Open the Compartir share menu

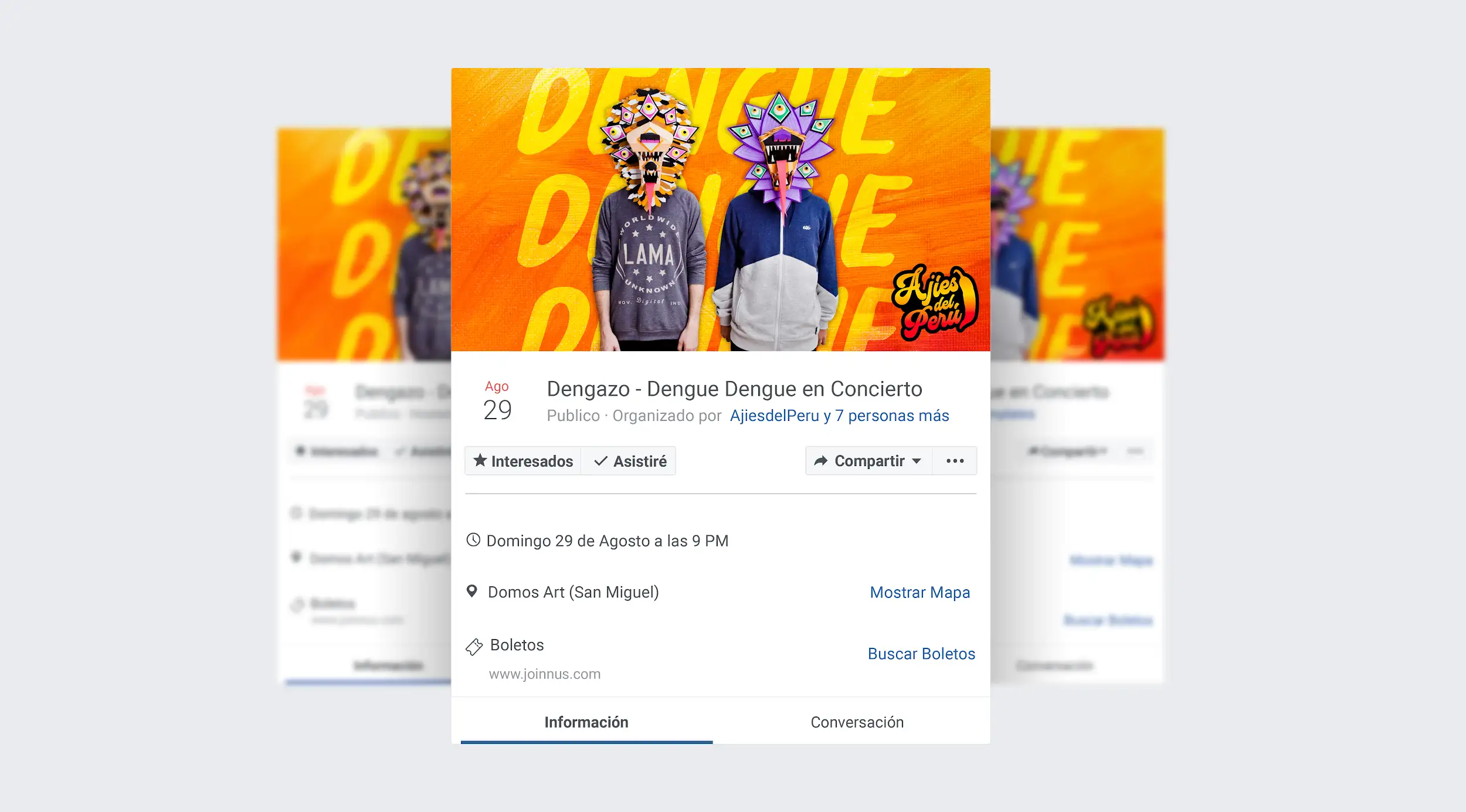869,461
